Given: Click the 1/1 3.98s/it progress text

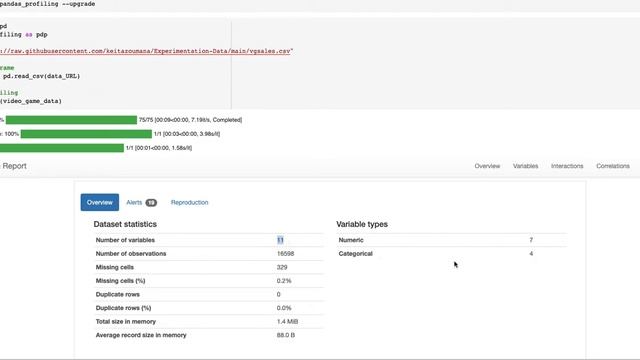Looking at the screenshot, I should (187, 134).
